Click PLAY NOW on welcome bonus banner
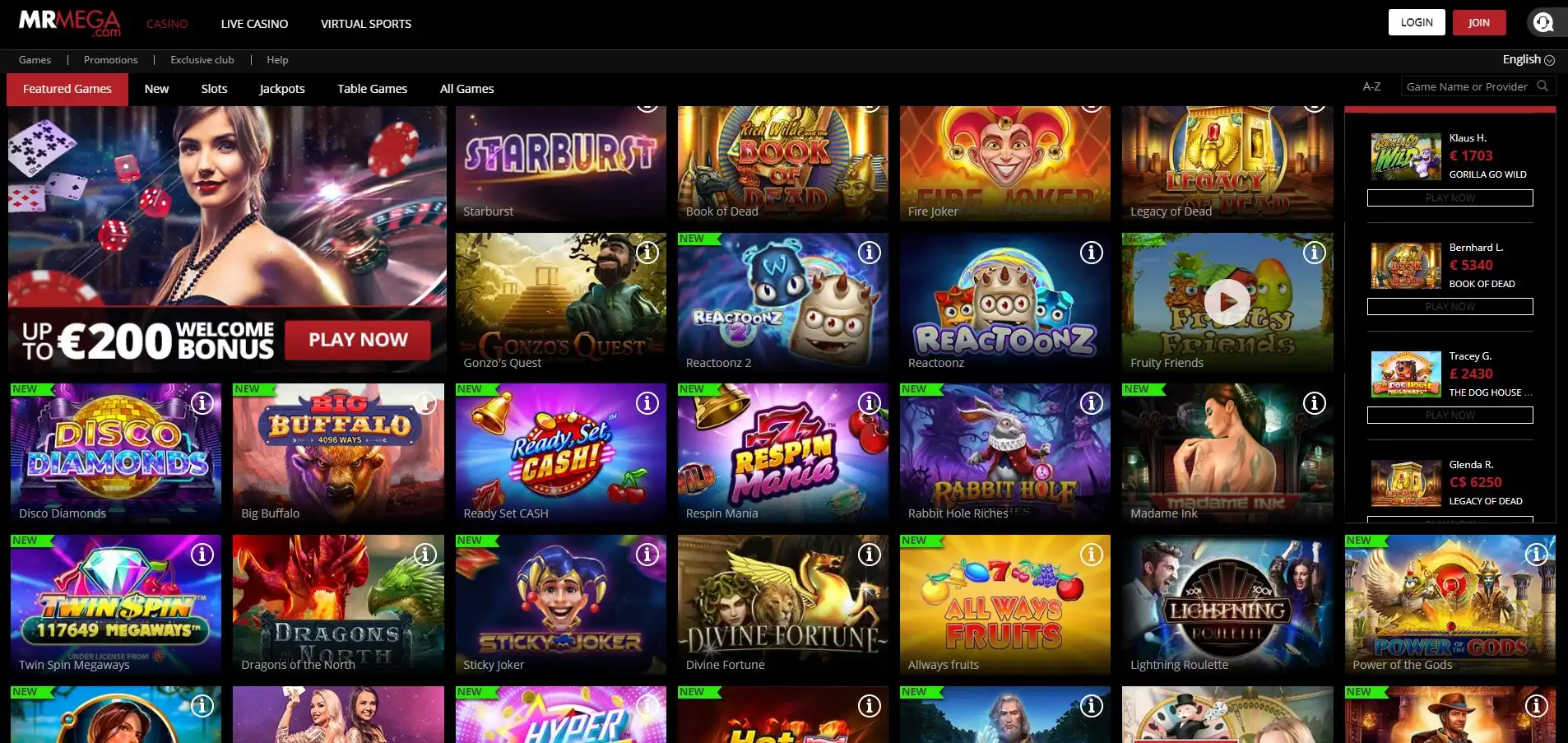1568x743 pixels. [358, 340]
